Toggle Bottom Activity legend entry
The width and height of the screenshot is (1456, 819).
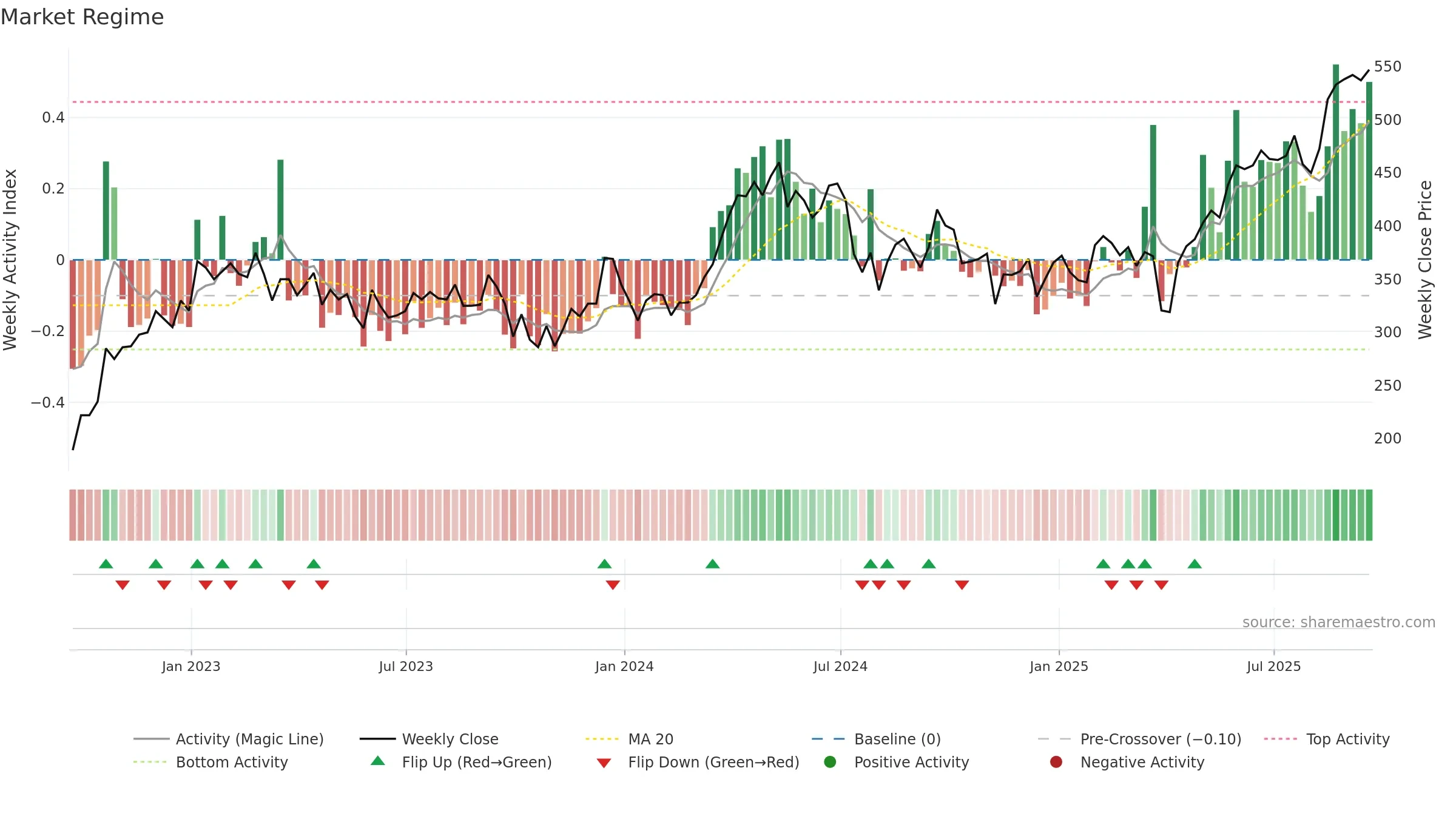211,762
